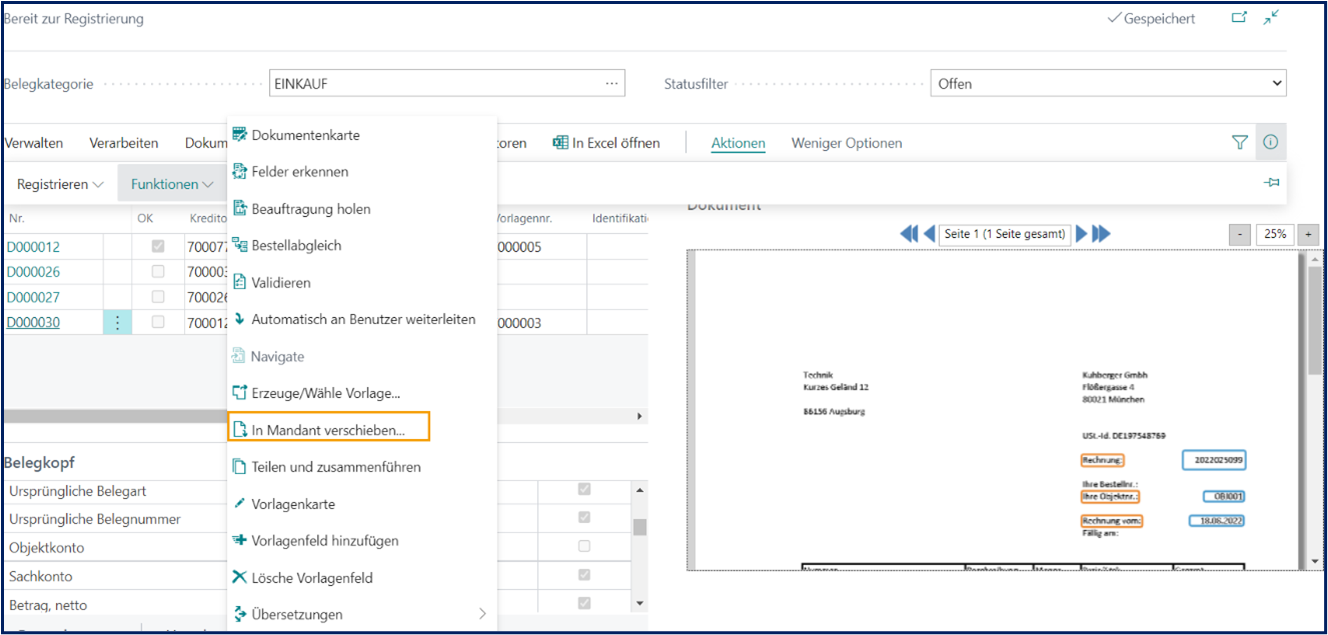Screen dimensions: 1328x635
Task: Zoom in document with plus button
Action: (x=1308, y=234)
